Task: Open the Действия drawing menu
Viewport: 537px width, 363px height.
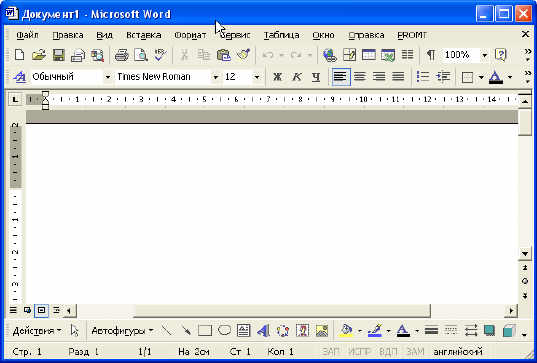Action: click(37, 331)
